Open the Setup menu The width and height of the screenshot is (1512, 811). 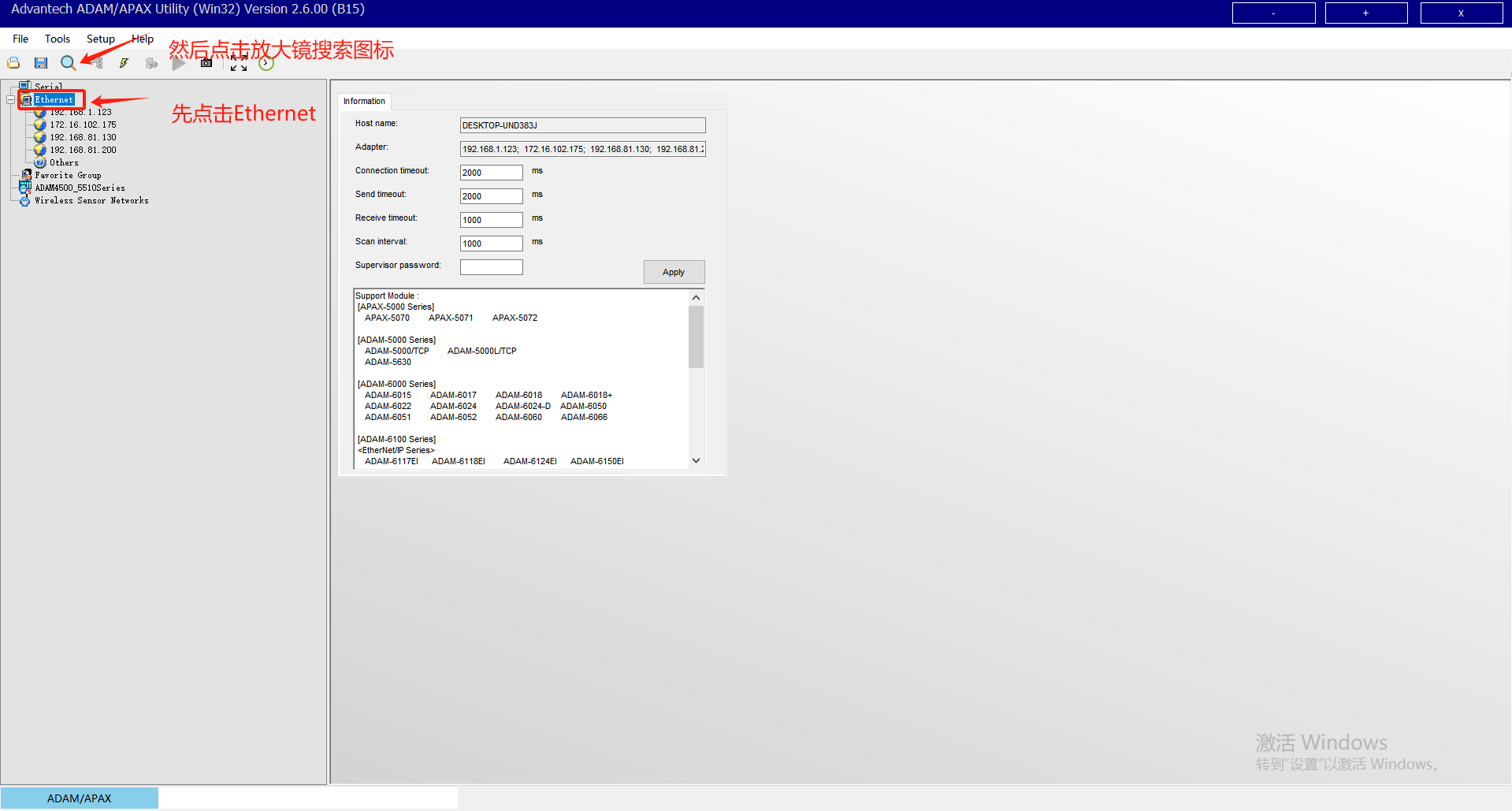pyautogui.click(x=100, y=39)
